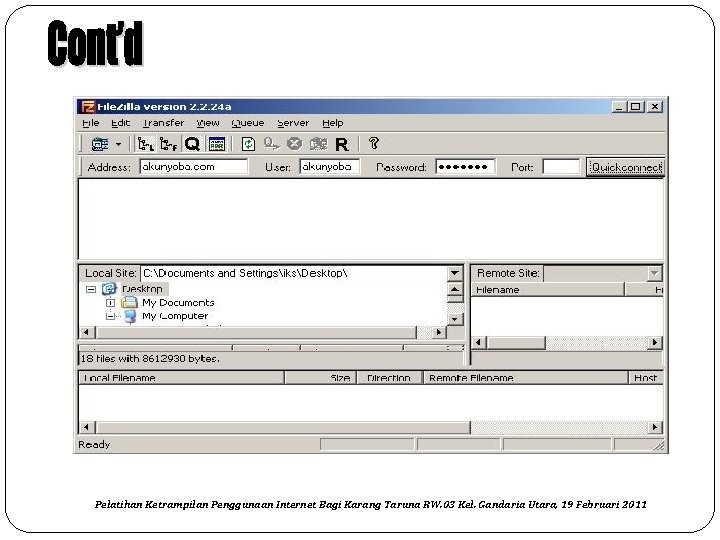Screen dimensions: 720x540
Task: Open Site Manager dropdown arrow
Action: click(118, 144)
